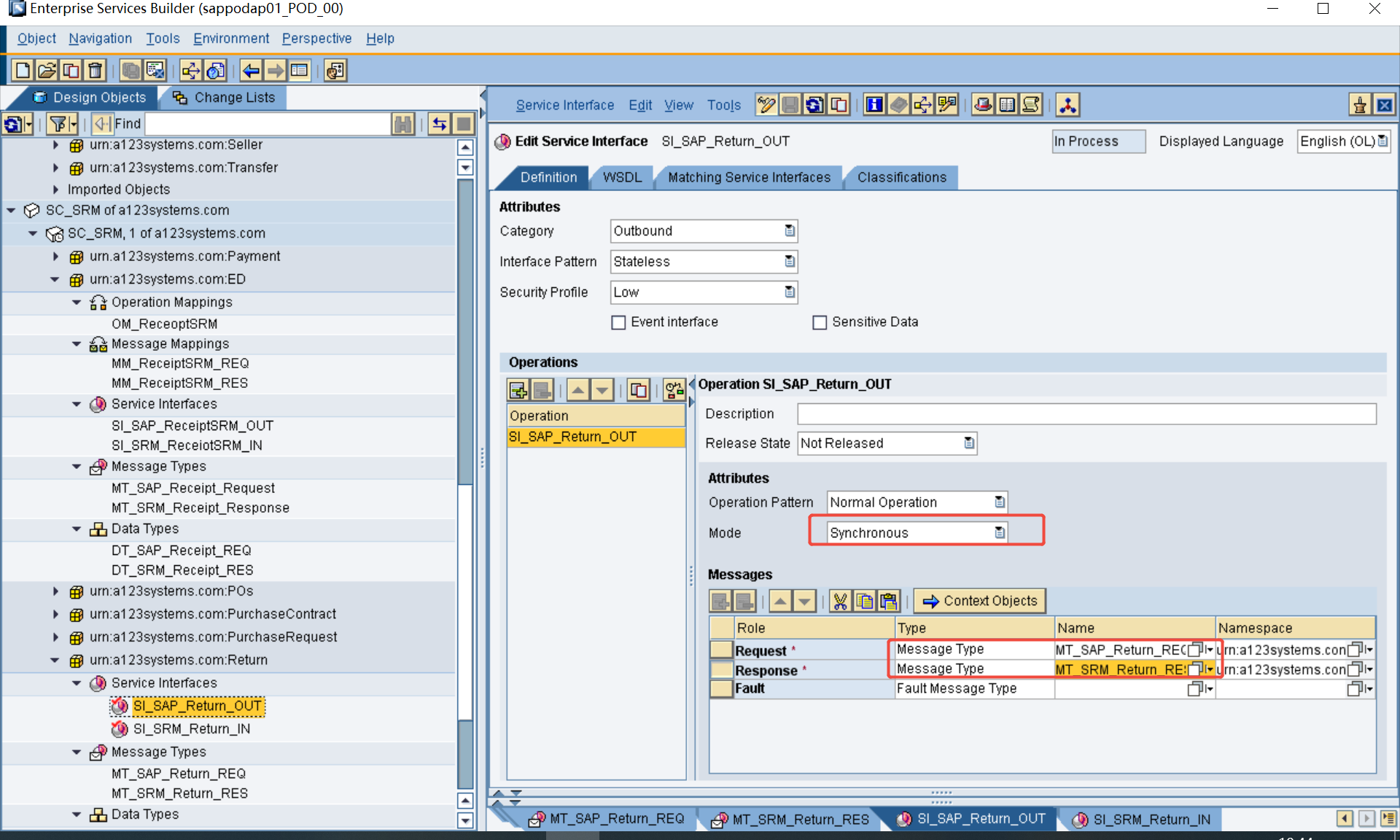Open the Displayed Language dropdown

click(x=1382, y=141)
